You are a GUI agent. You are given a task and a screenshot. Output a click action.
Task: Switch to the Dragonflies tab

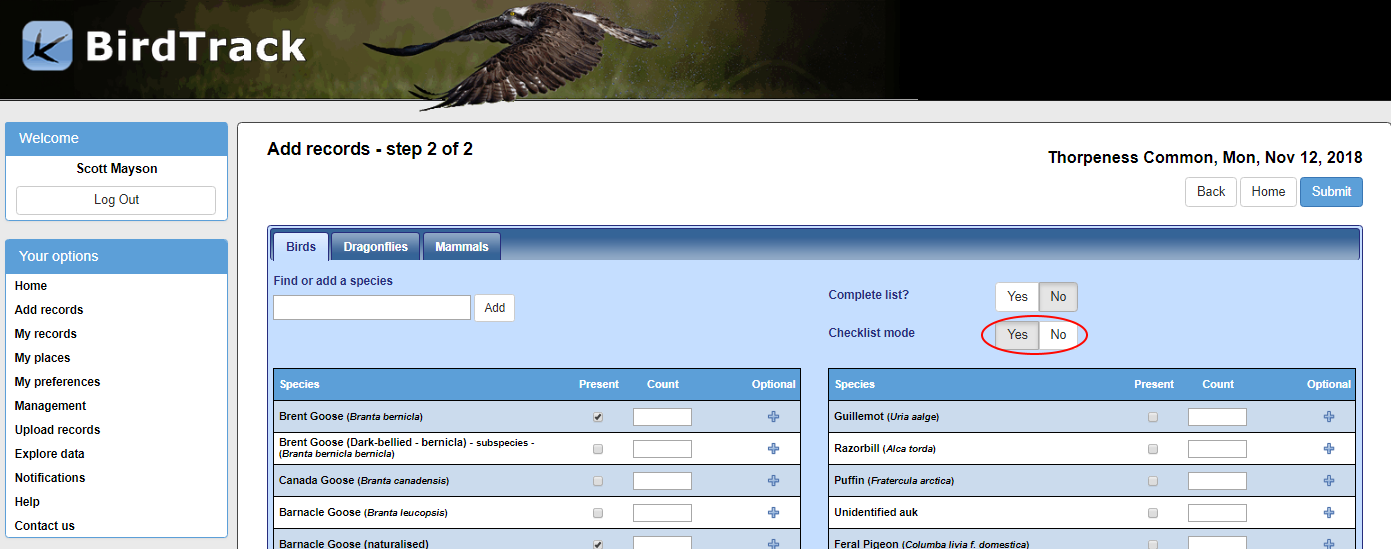click(x=375, y=247)
